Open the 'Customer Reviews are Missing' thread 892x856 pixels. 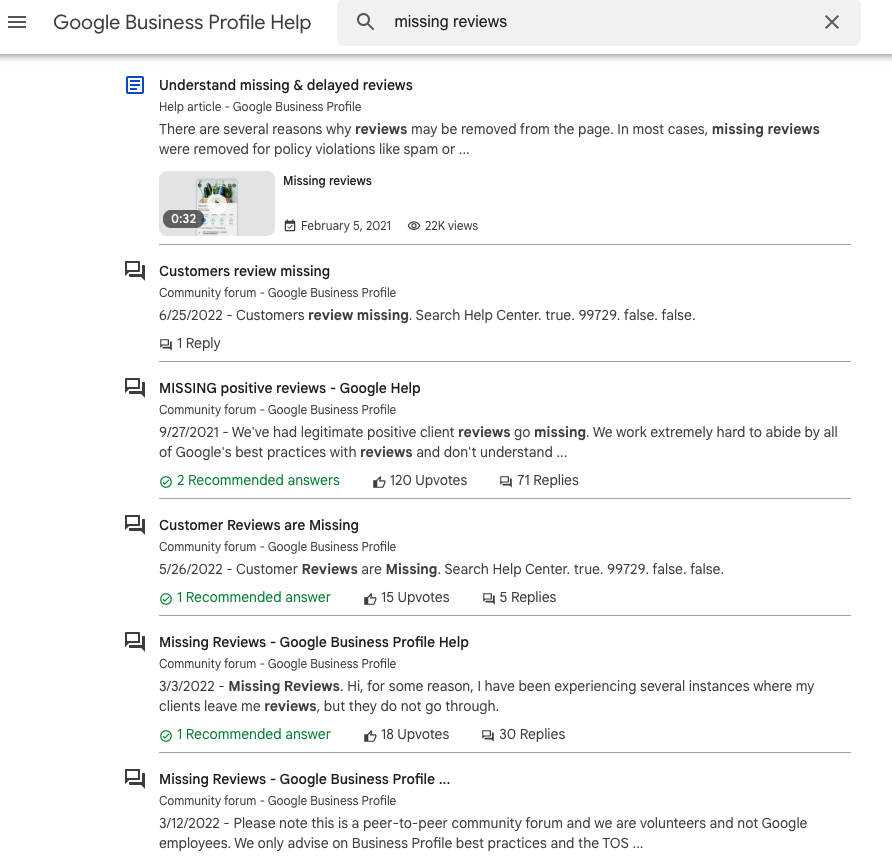tap(259, 525)
